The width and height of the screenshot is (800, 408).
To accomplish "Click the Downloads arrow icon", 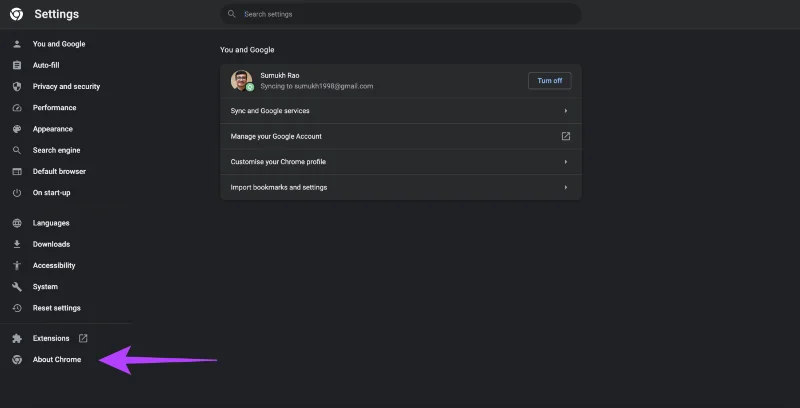I will (x=17, y=244).
